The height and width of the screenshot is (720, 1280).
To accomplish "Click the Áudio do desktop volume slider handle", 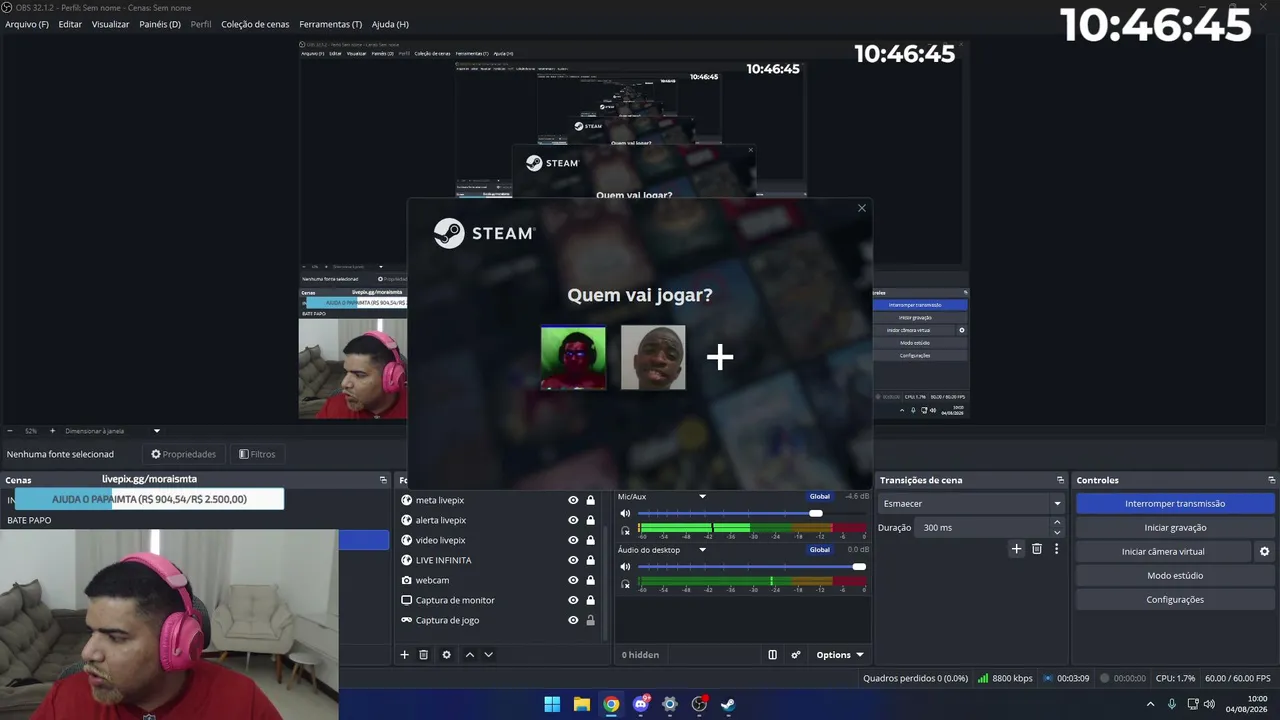I will [859, 567].
